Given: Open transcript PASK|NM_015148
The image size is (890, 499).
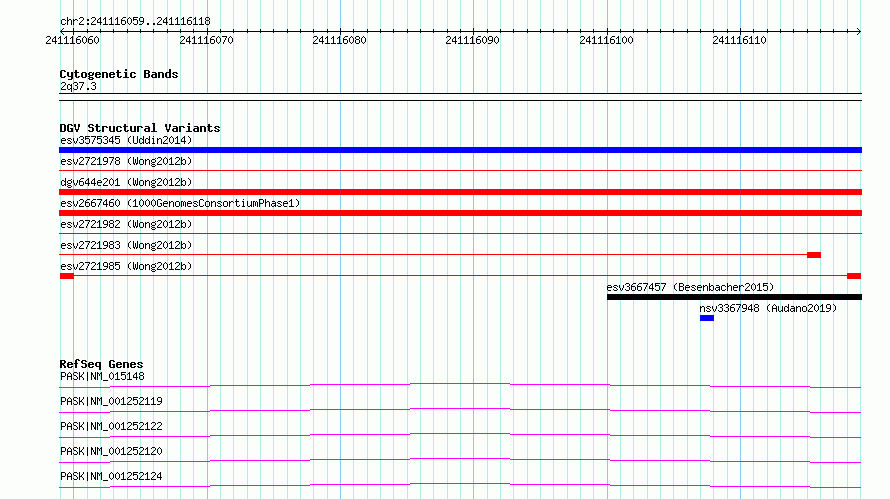Looking at the screenshot, I should tap(102, 376).
